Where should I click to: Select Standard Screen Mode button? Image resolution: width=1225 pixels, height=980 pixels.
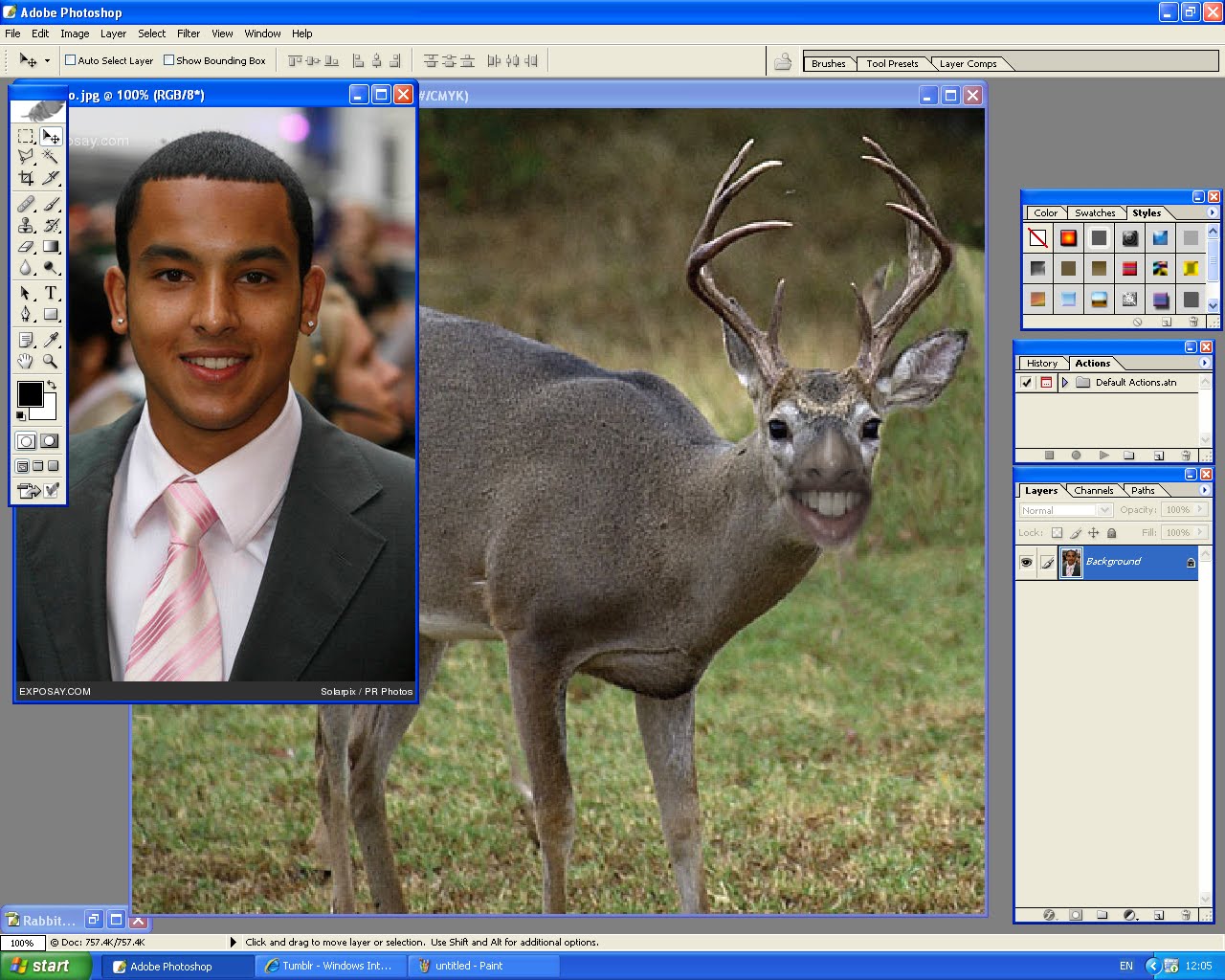[x=22, y=466]
